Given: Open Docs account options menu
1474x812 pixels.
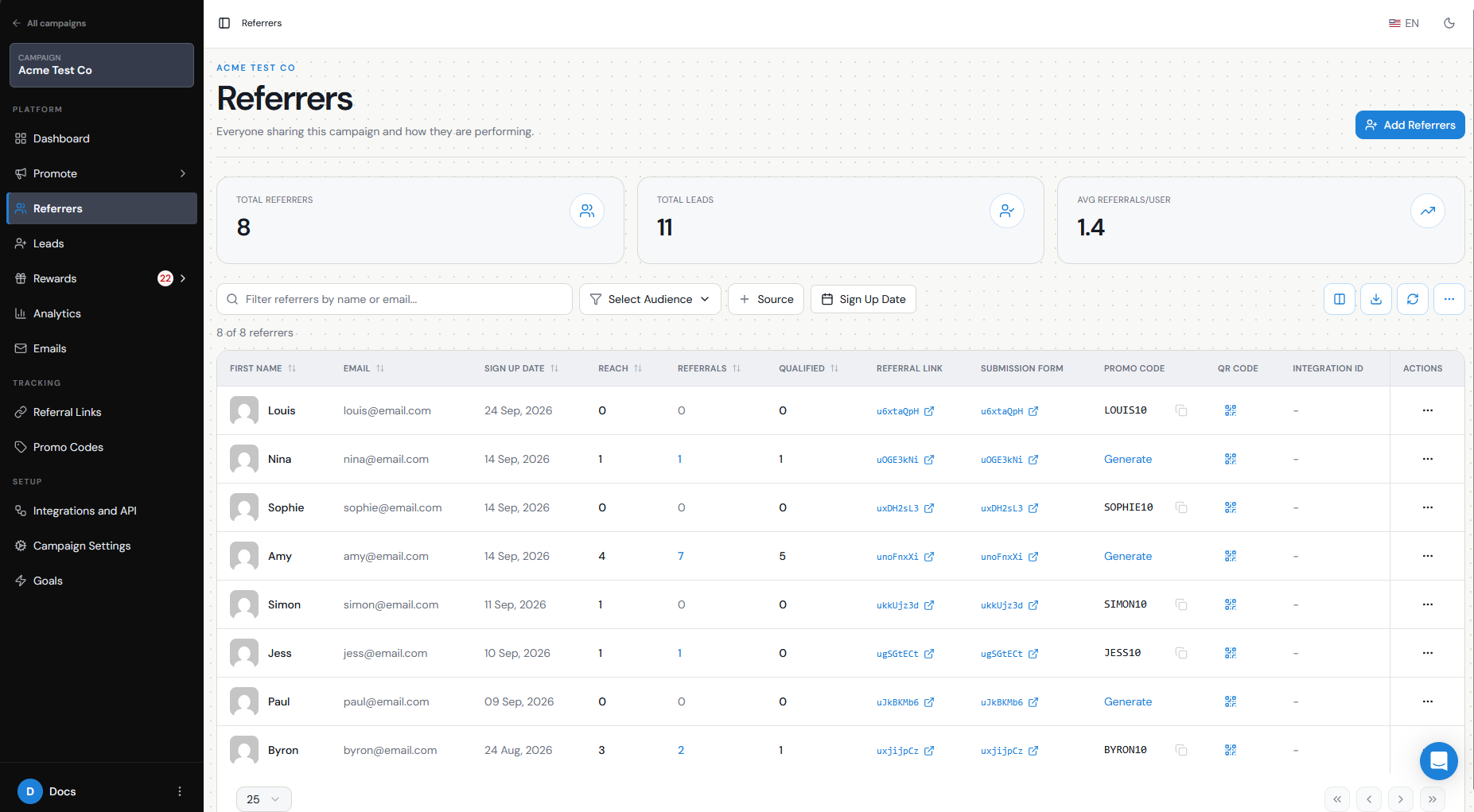Looking at the screenshot, I should pos(180,791).
